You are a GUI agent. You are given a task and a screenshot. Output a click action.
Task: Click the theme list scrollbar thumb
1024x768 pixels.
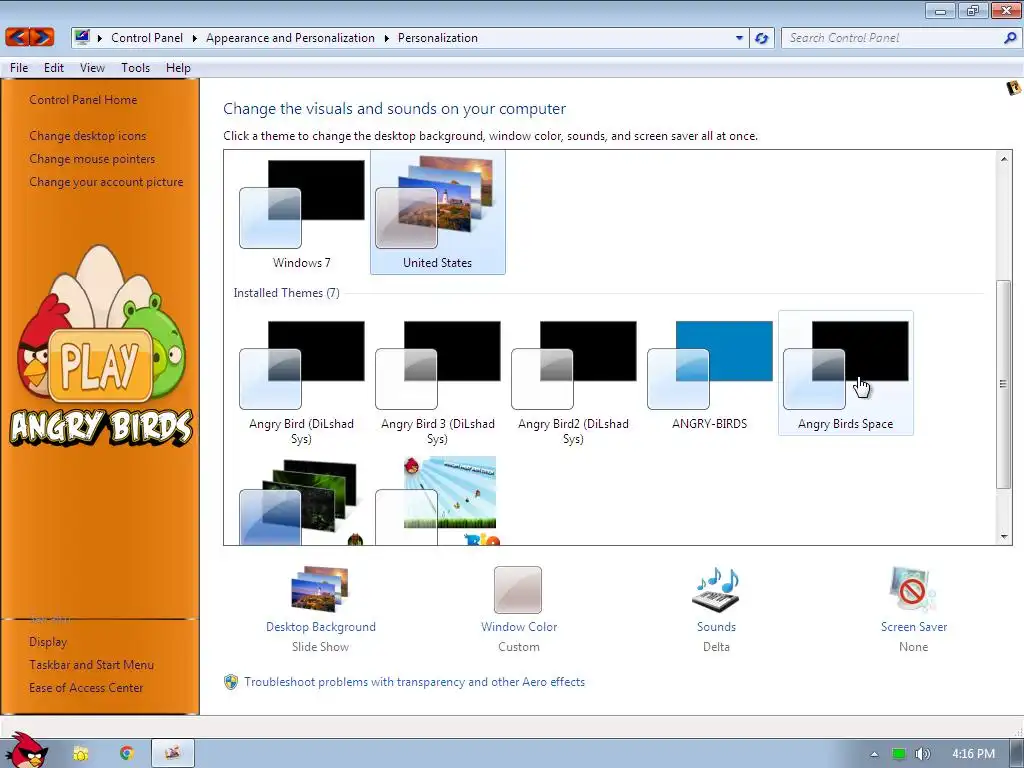(1004, 384)
